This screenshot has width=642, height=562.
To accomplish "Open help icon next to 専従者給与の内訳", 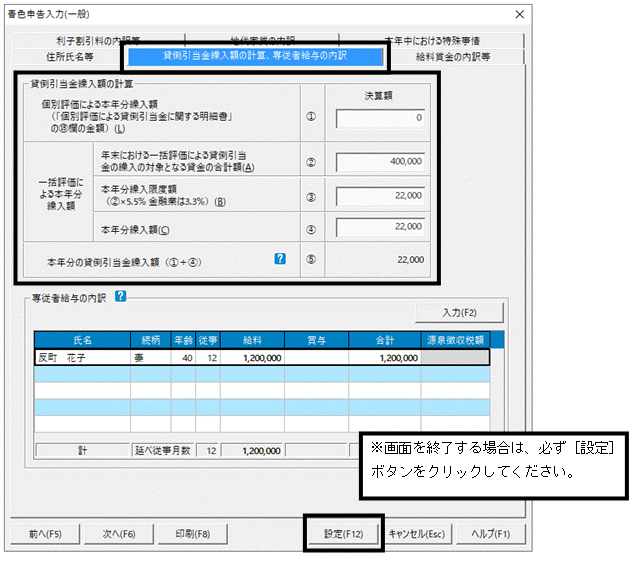I will pyautogui.click(x=120, y=296).
